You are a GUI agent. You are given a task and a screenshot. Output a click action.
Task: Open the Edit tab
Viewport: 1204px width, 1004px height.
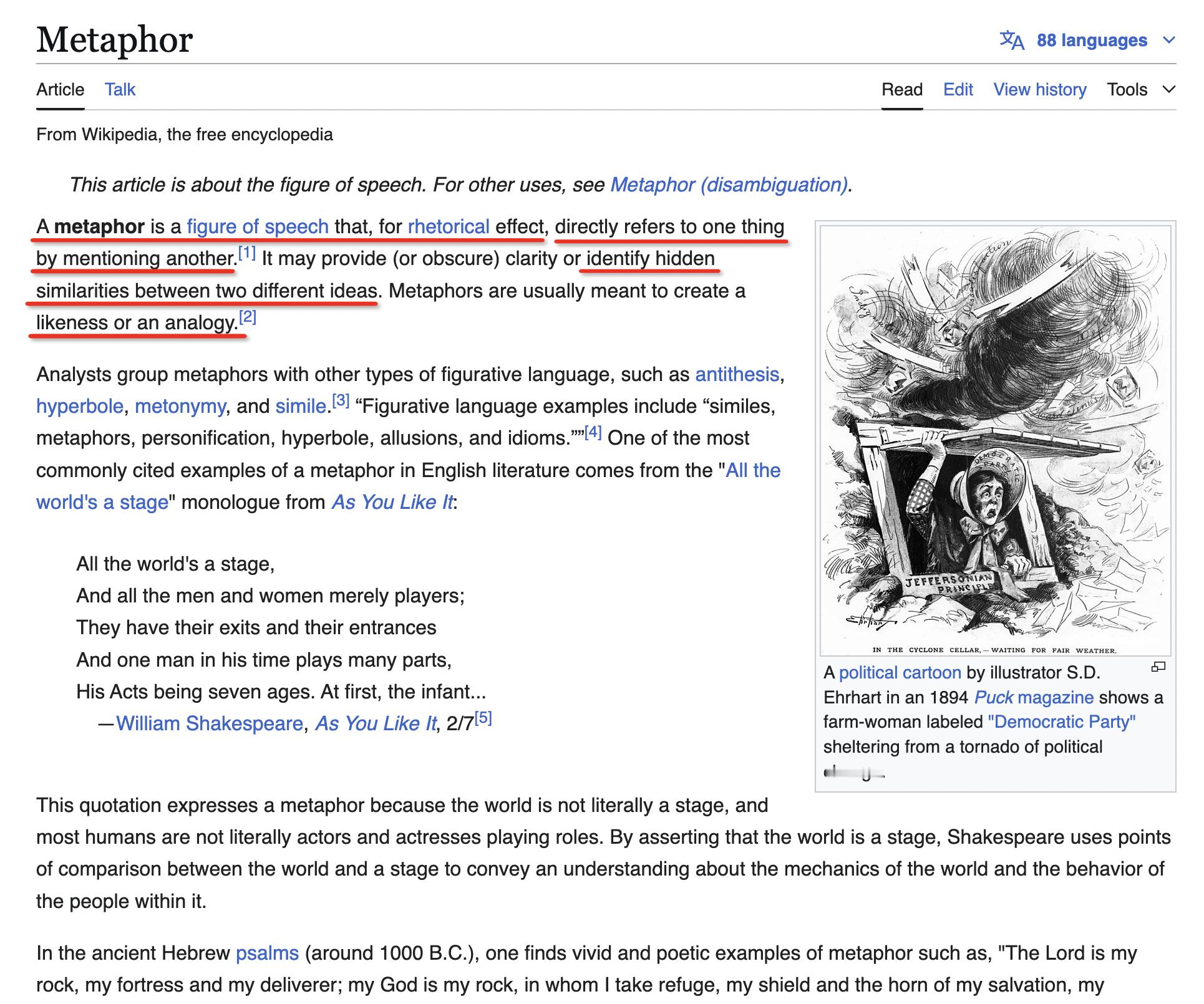958,90
